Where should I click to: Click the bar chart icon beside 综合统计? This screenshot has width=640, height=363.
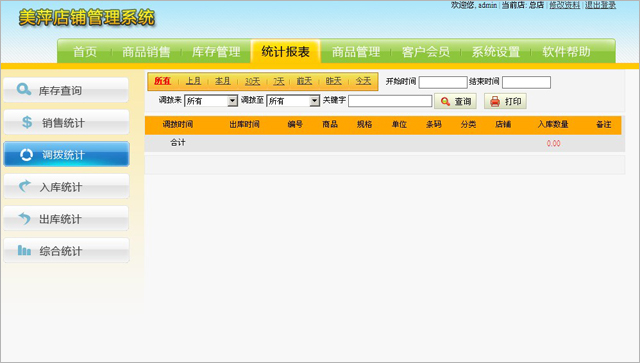[24, 250]
